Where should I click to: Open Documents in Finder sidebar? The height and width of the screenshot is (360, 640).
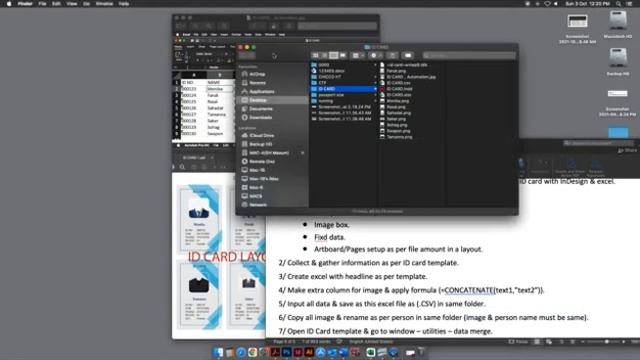tap(261, 109)
